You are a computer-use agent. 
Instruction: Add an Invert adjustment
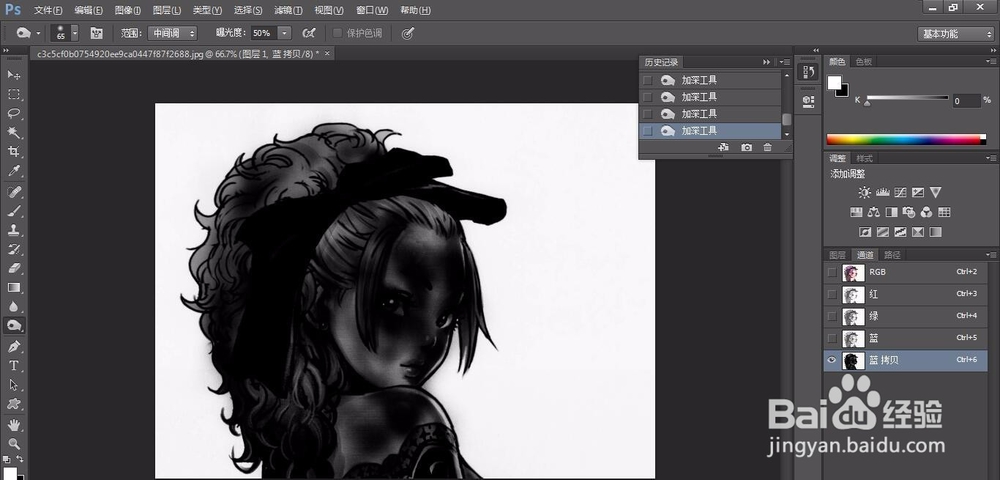pyautogui.click(x=865, y=231)
